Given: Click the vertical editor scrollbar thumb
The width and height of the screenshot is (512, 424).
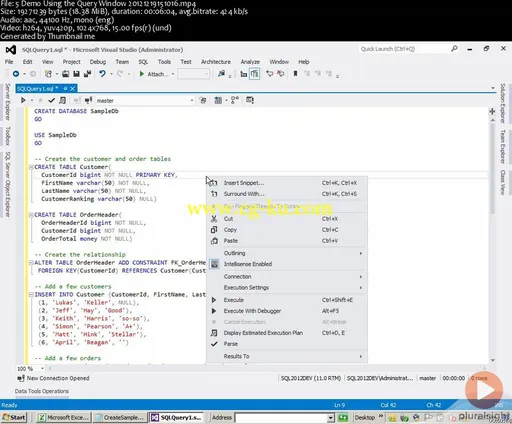Looking at the screenshot, I should pos(492,168).
